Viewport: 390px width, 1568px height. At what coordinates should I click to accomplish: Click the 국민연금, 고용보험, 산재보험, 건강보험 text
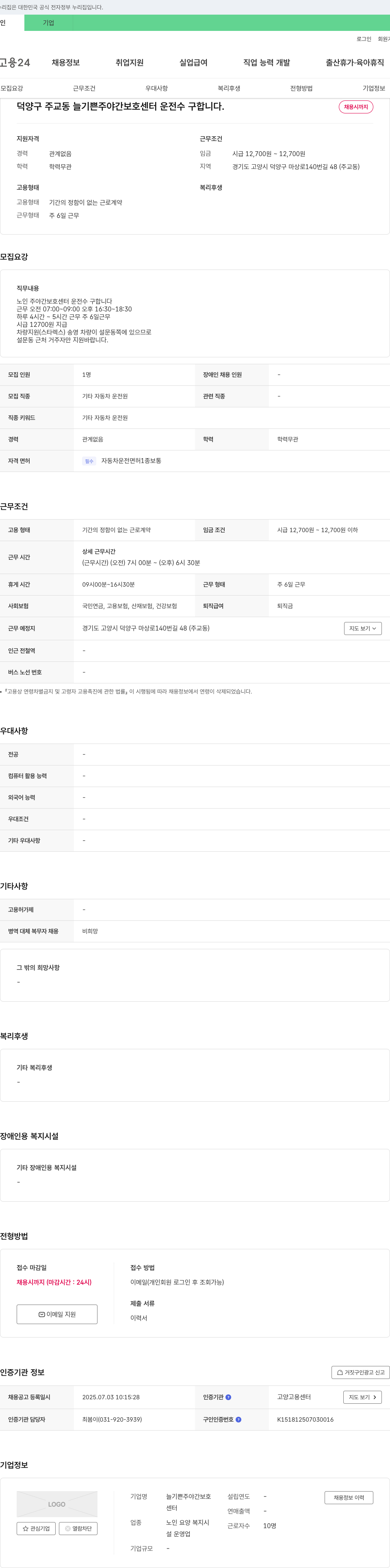pyautogui.click(x=130, y=606)
